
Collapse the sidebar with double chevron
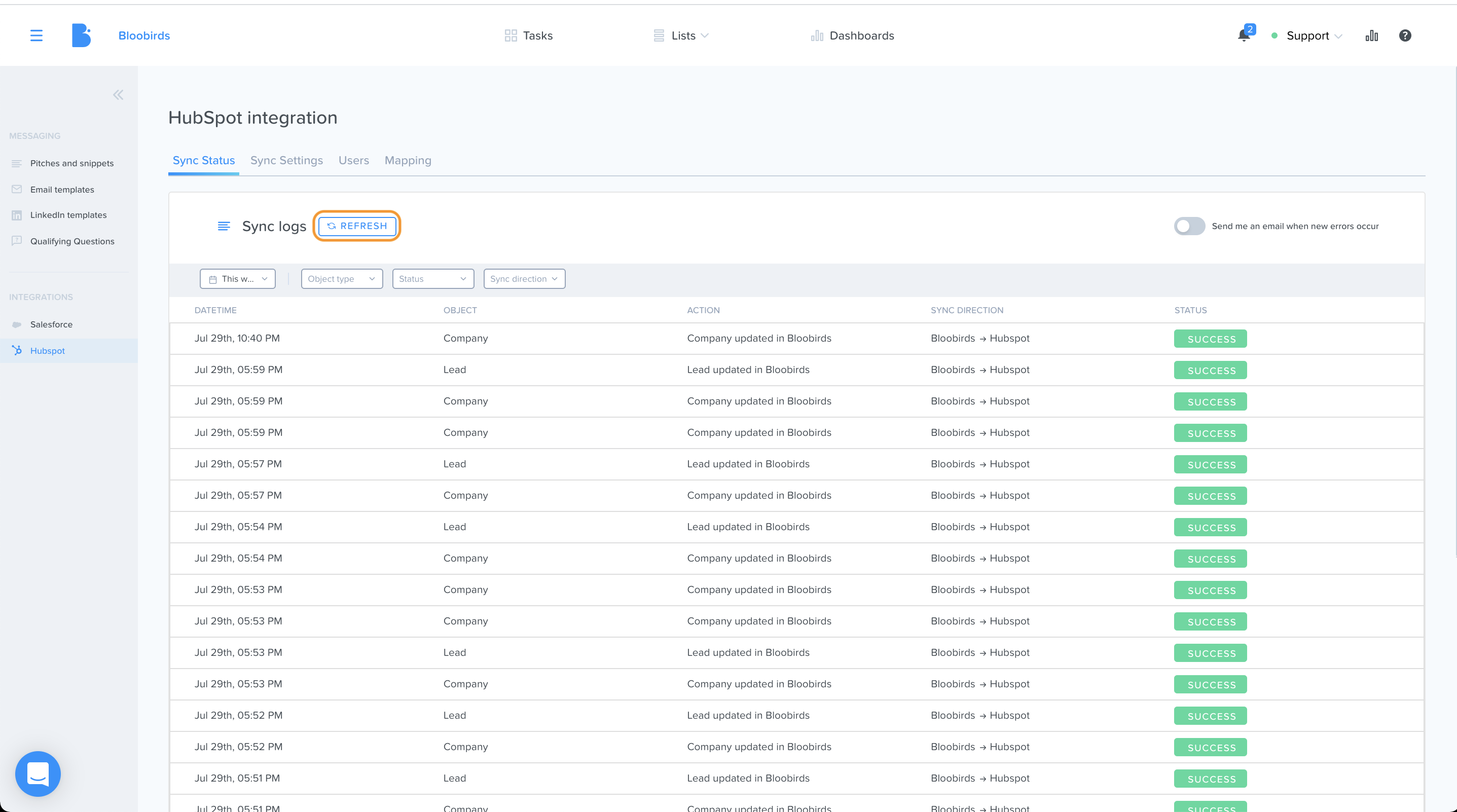118,94
